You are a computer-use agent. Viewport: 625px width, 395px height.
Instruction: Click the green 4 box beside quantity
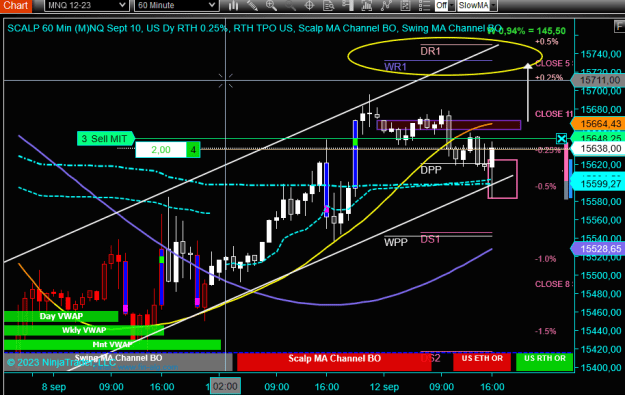click(193, 150)
